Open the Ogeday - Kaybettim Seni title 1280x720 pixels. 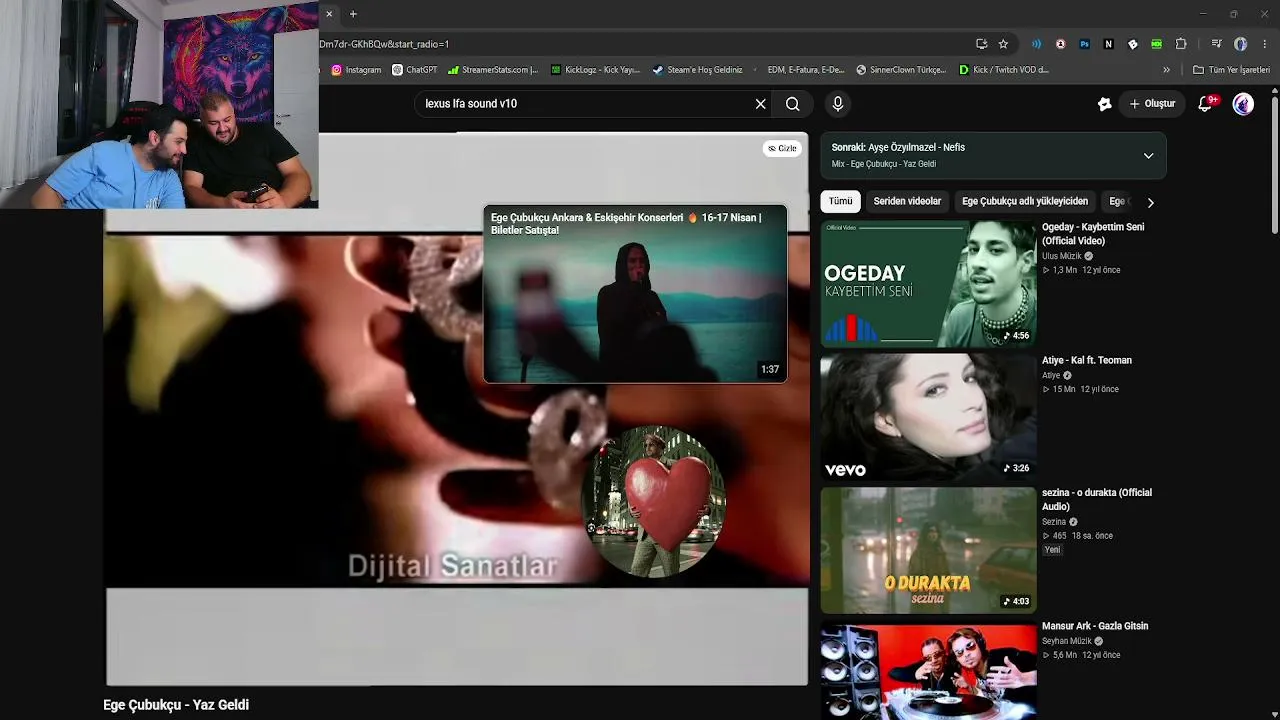click(1093, 234)
